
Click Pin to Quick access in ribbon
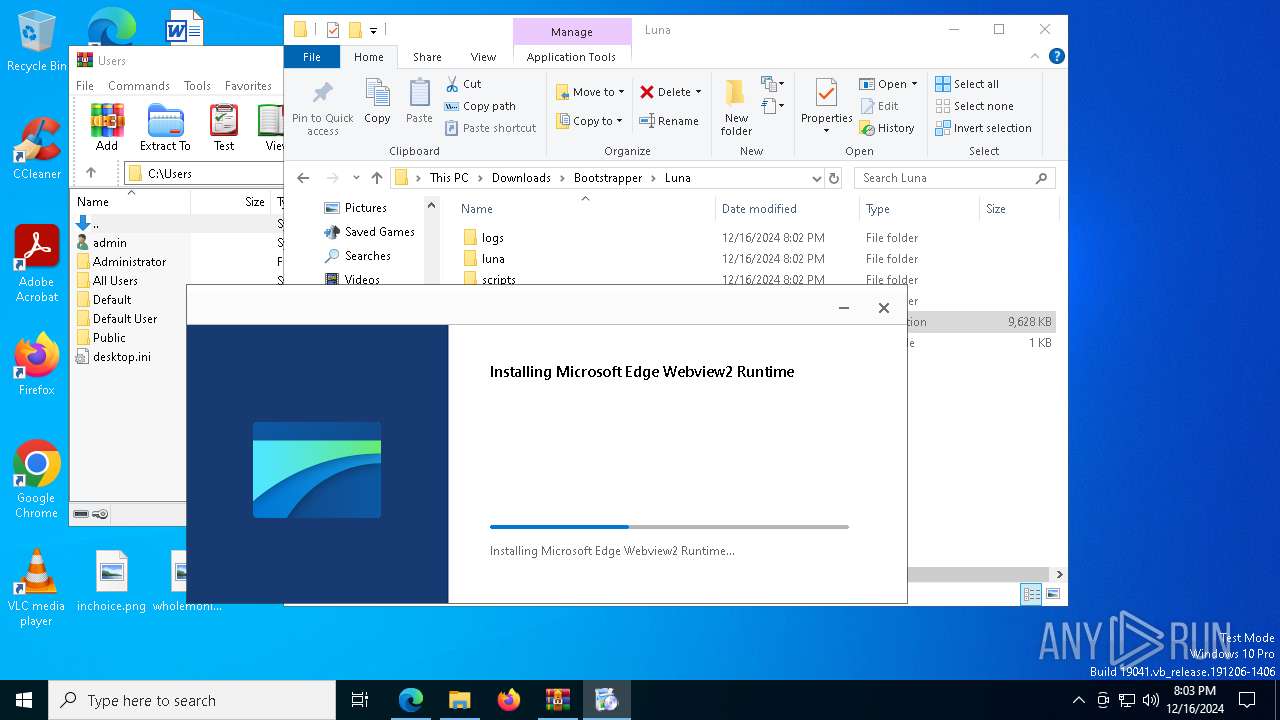point(322,108)
